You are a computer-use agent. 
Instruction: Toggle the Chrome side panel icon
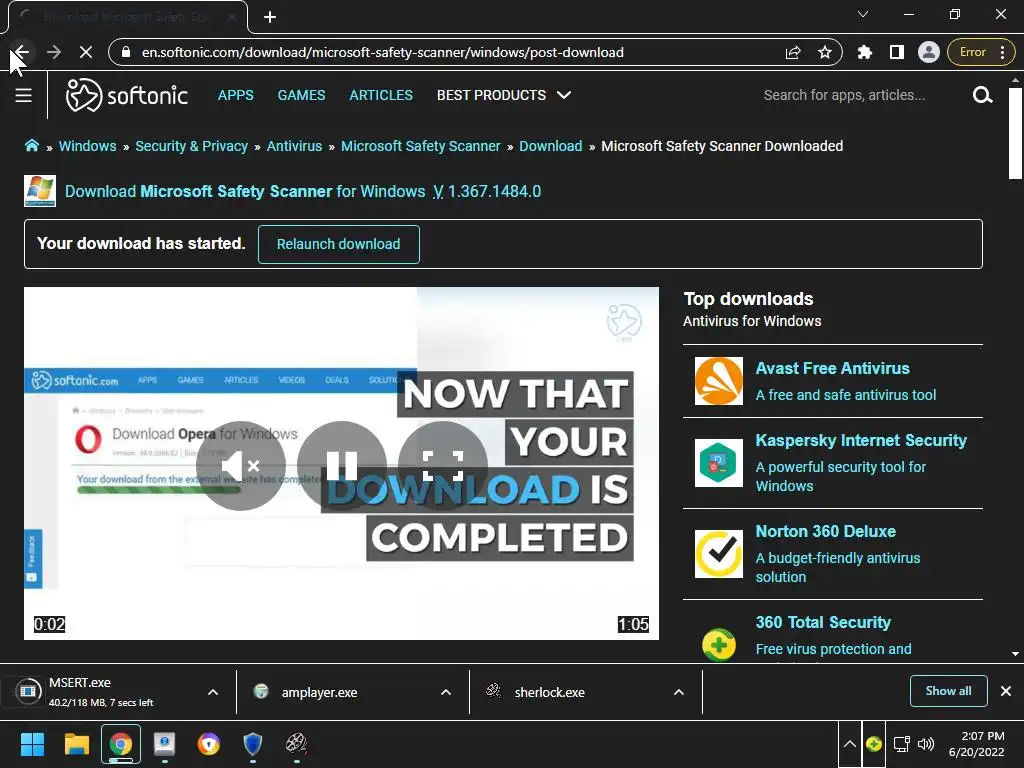897,52
